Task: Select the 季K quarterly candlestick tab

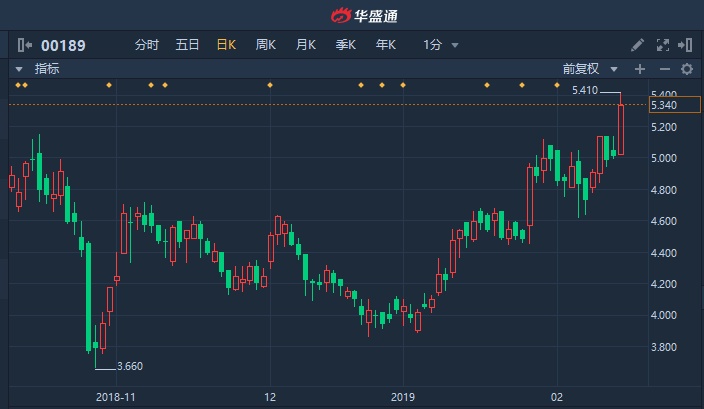Action: [346, 45]
